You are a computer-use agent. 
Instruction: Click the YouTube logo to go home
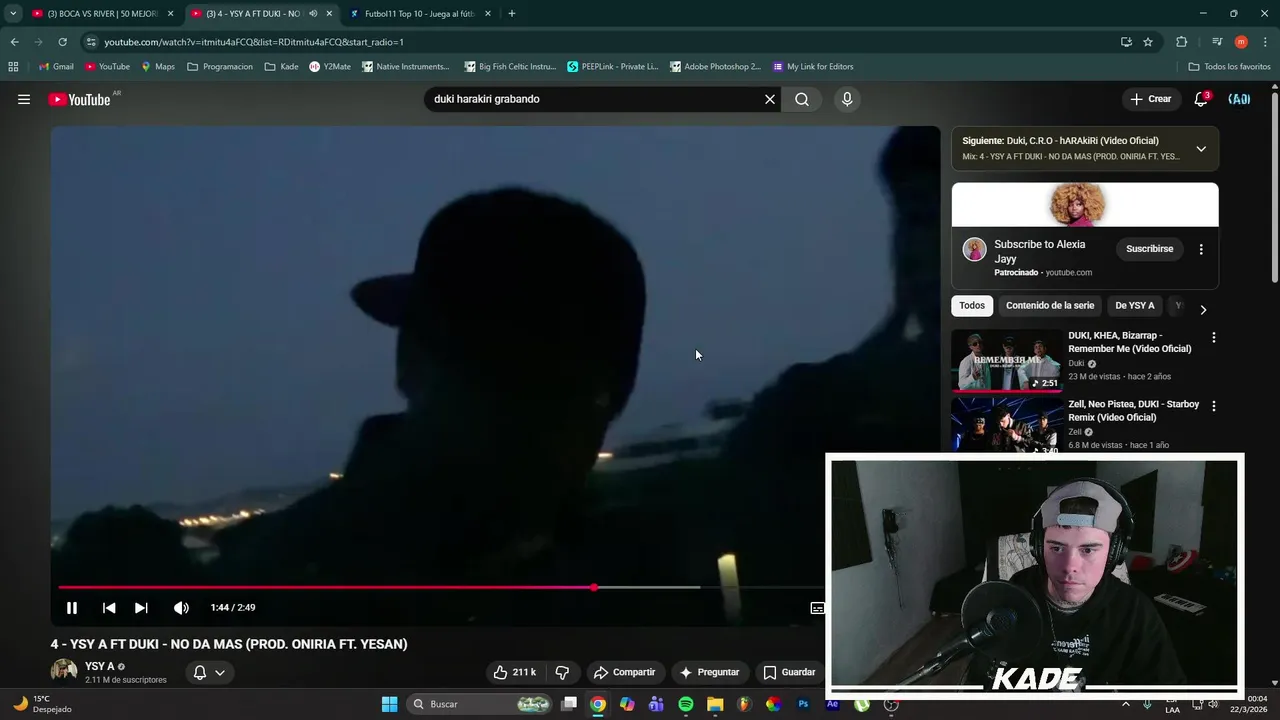pyautogui.click(x=79, y=99)
